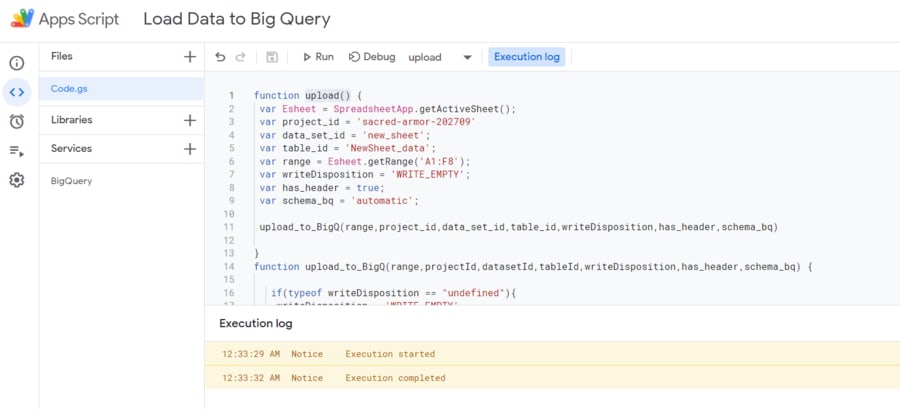Open Project Settings gear icon
This screenshot has height=409, width=900.
click(x=17, y=181)
